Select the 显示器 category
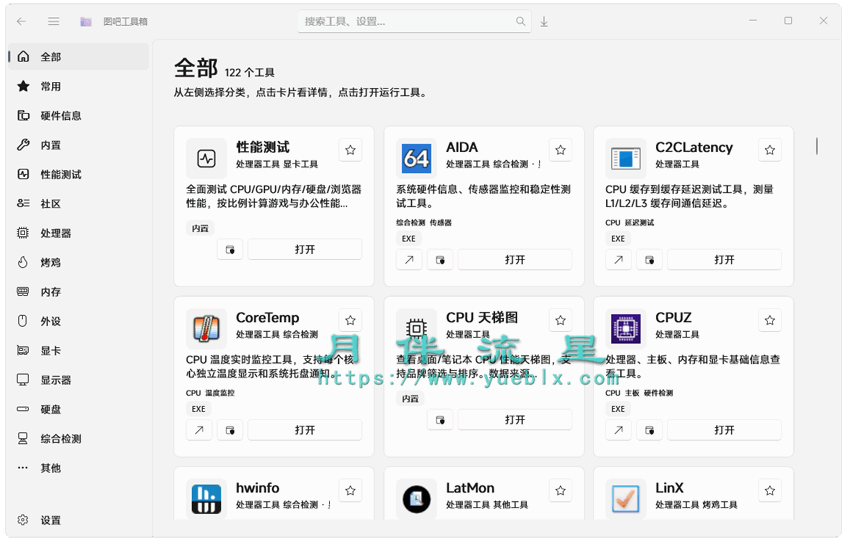 tap(79, 380)
